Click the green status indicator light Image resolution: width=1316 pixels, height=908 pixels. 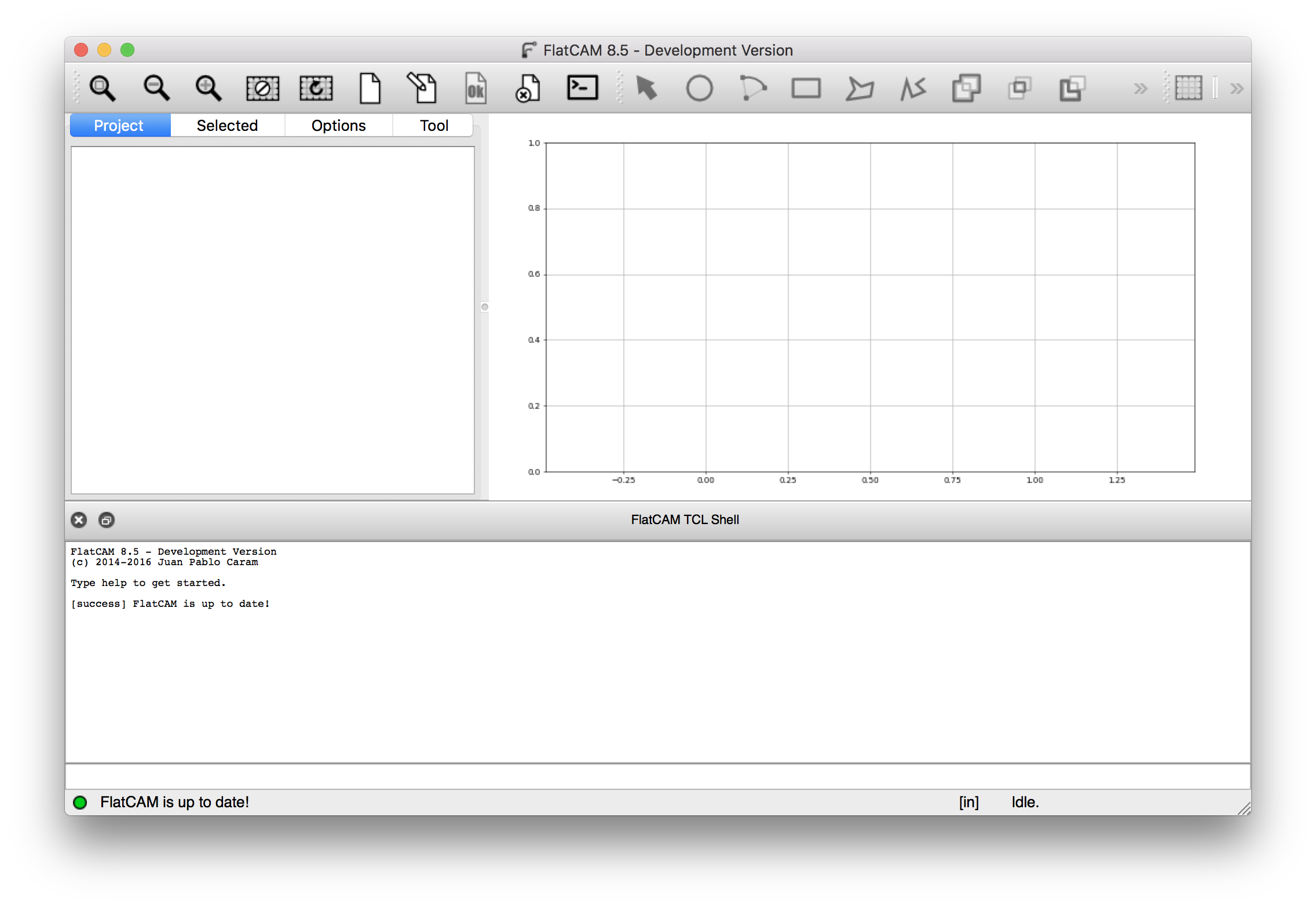coord(80,802)
